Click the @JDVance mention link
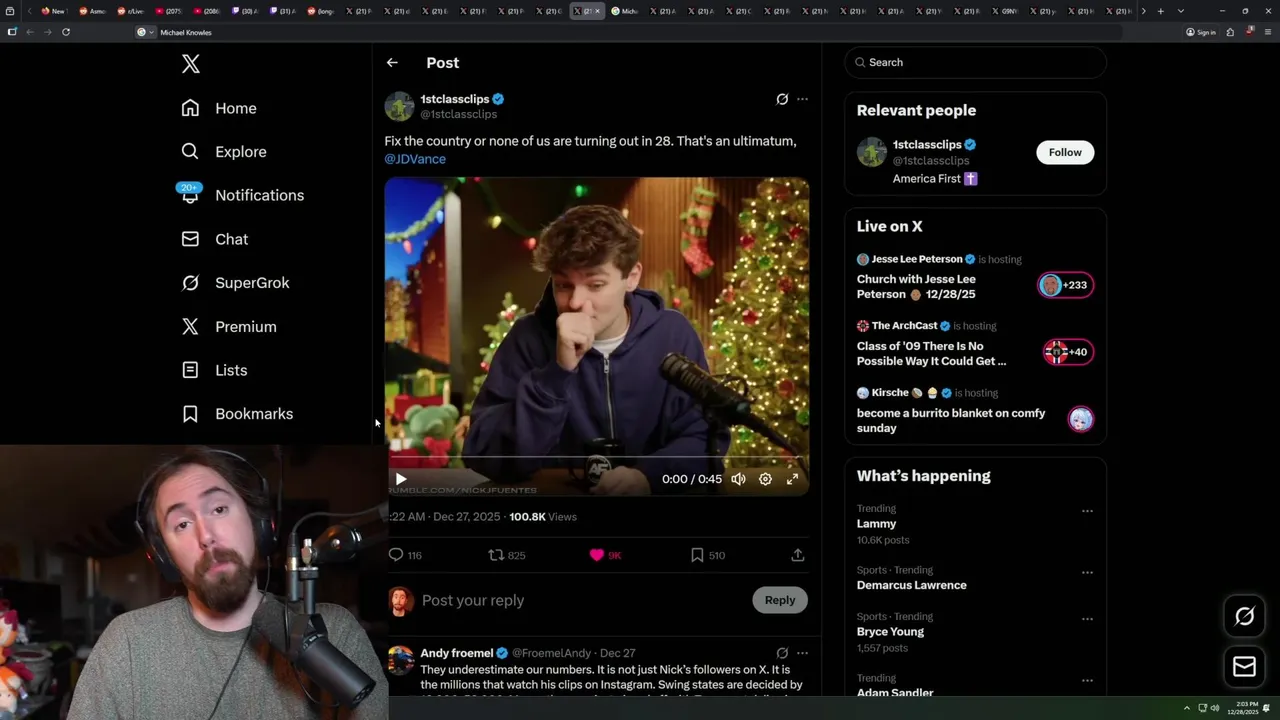Screen dimensions: 1280x720 415,159
